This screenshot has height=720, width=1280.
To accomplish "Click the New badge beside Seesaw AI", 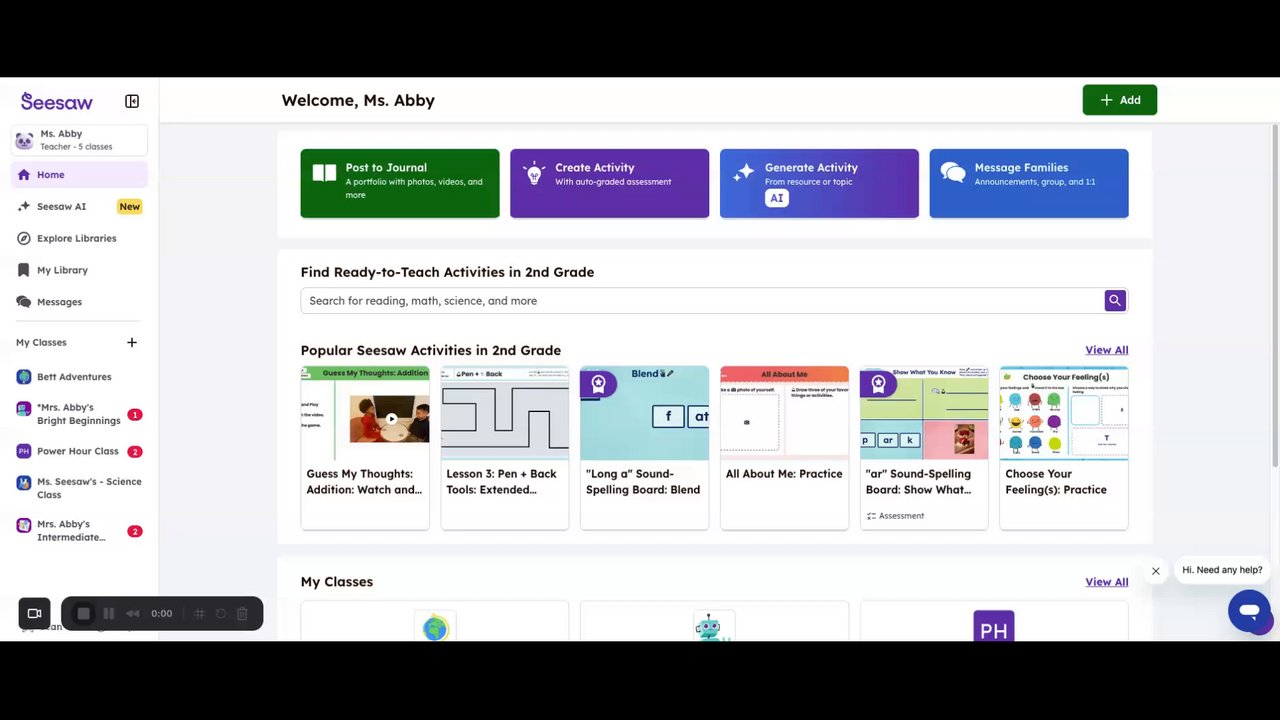I will (130, 207).
